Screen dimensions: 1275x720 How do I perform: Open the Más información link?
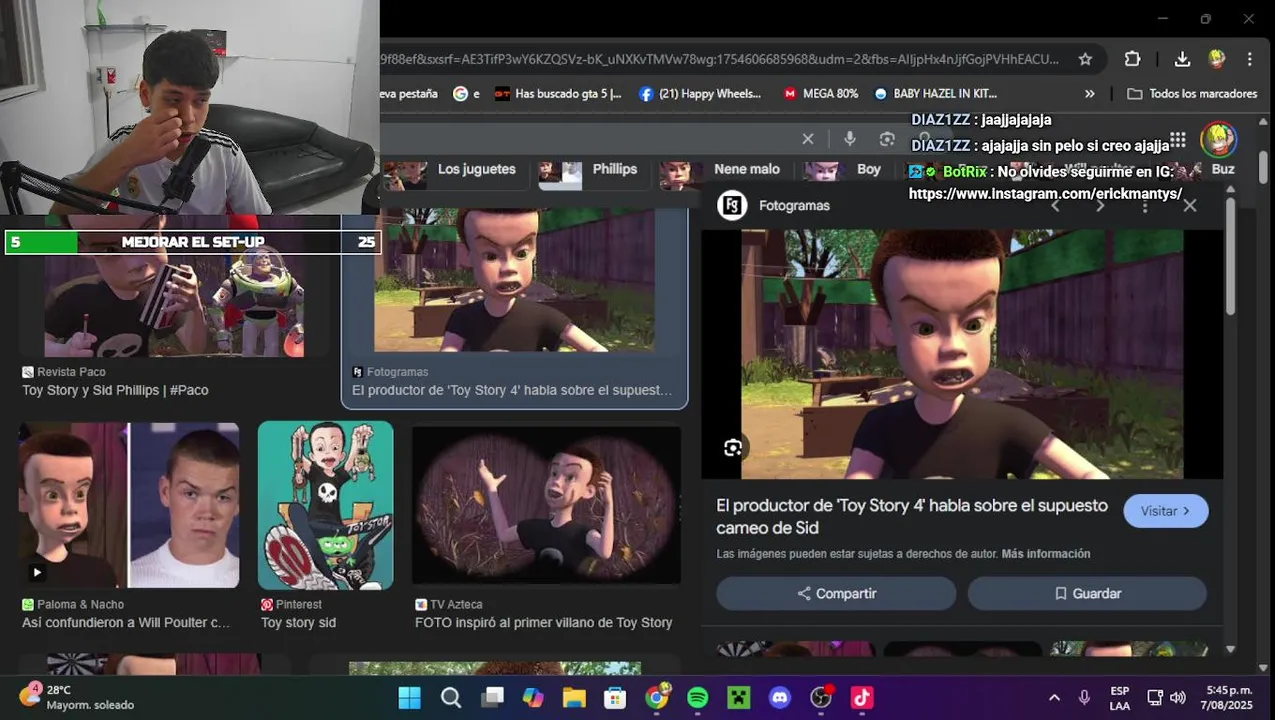pyautogui.click(x=1045, y=554)
